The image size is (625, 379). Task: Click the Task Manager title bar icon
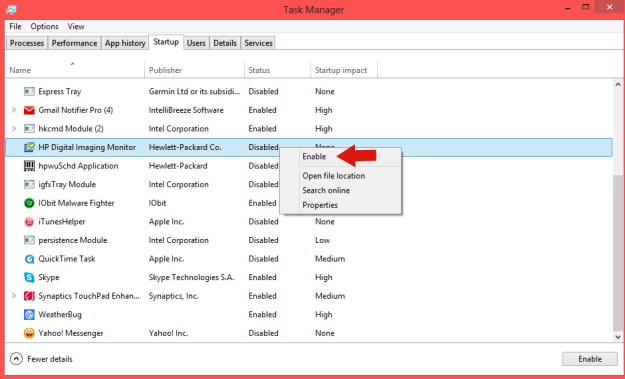[11, 9]
